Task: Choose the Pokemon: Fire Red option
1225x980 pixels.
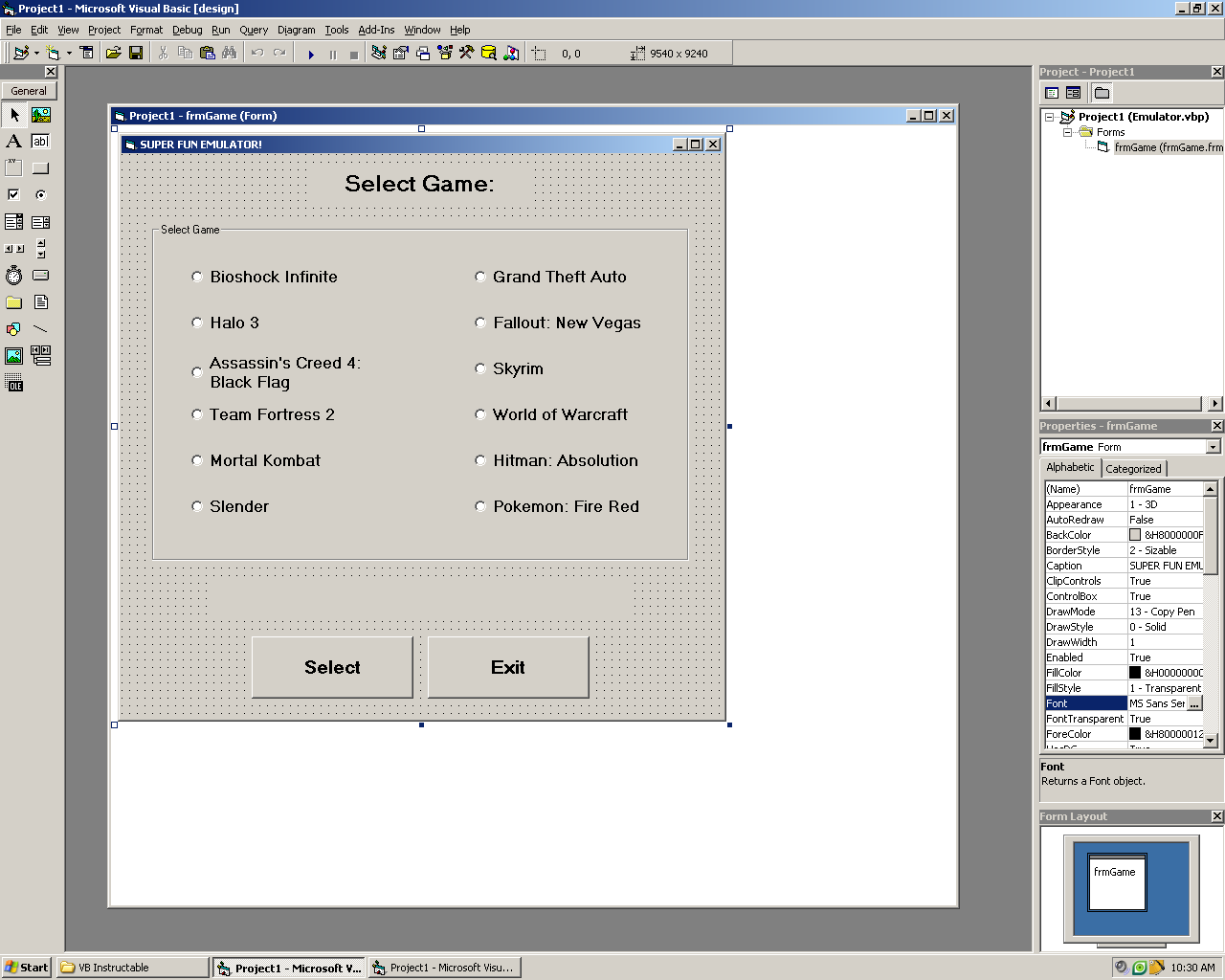Action: pyautogui.click(x=480, y=506)
